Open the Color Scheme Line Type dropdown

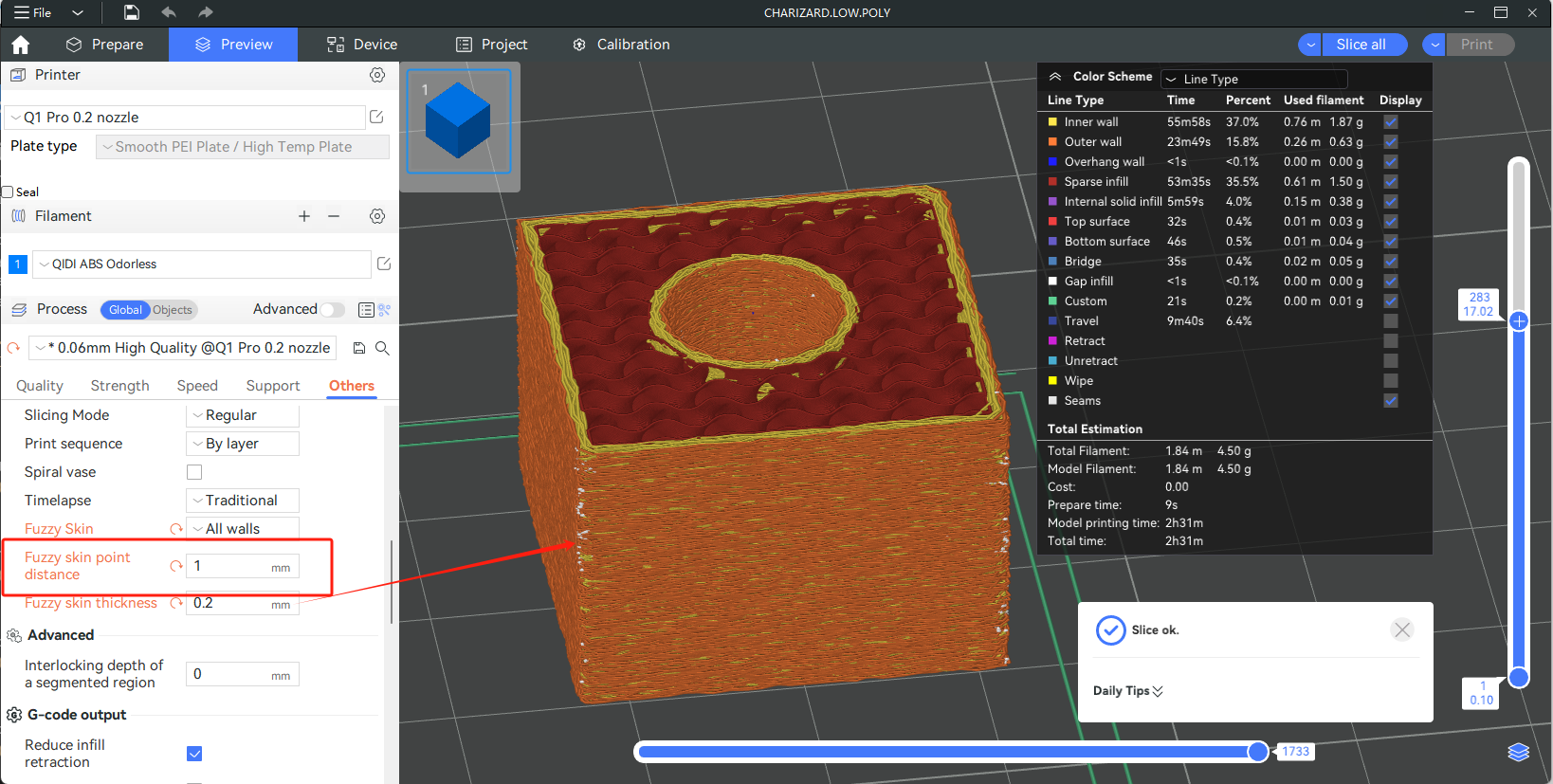(1266, 79)
